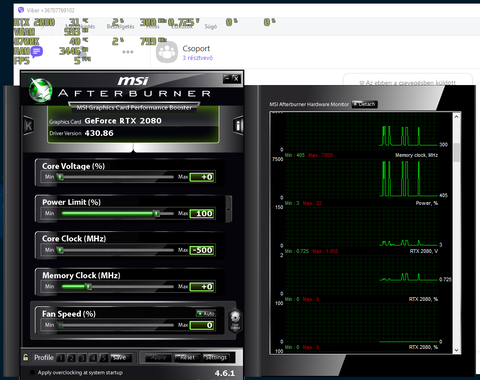Click the RTX 2080, V graph label
Image resolution: width=480 pixels, height=380 pixels.
pos(424,251)
